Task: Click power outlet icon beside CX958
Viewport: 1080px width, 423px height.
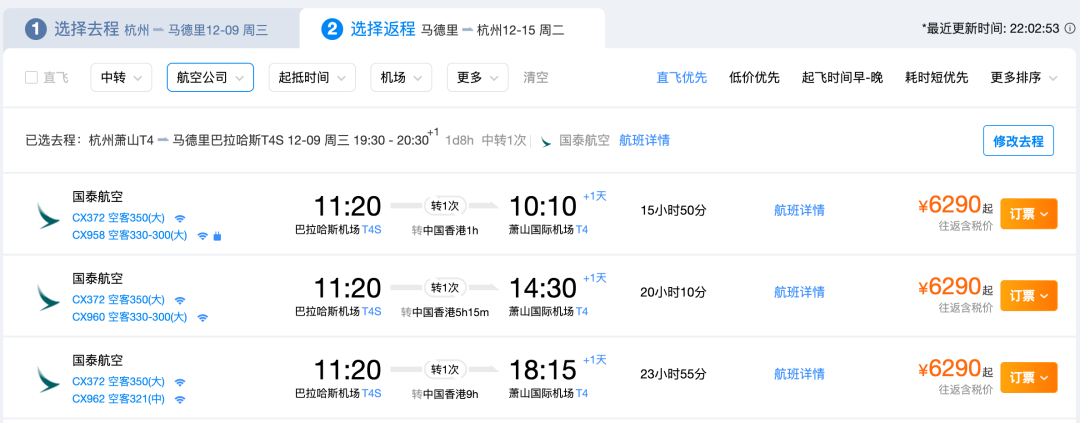Action: click(x=217, y=236)
